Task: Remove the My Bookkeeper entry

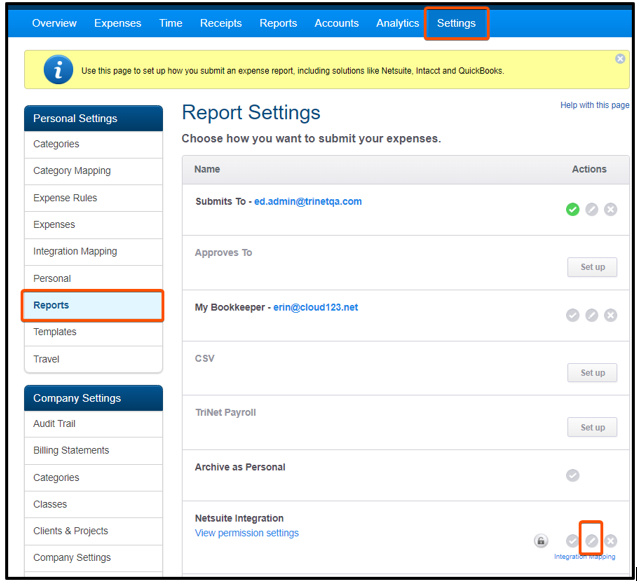Action: point(610,315)
